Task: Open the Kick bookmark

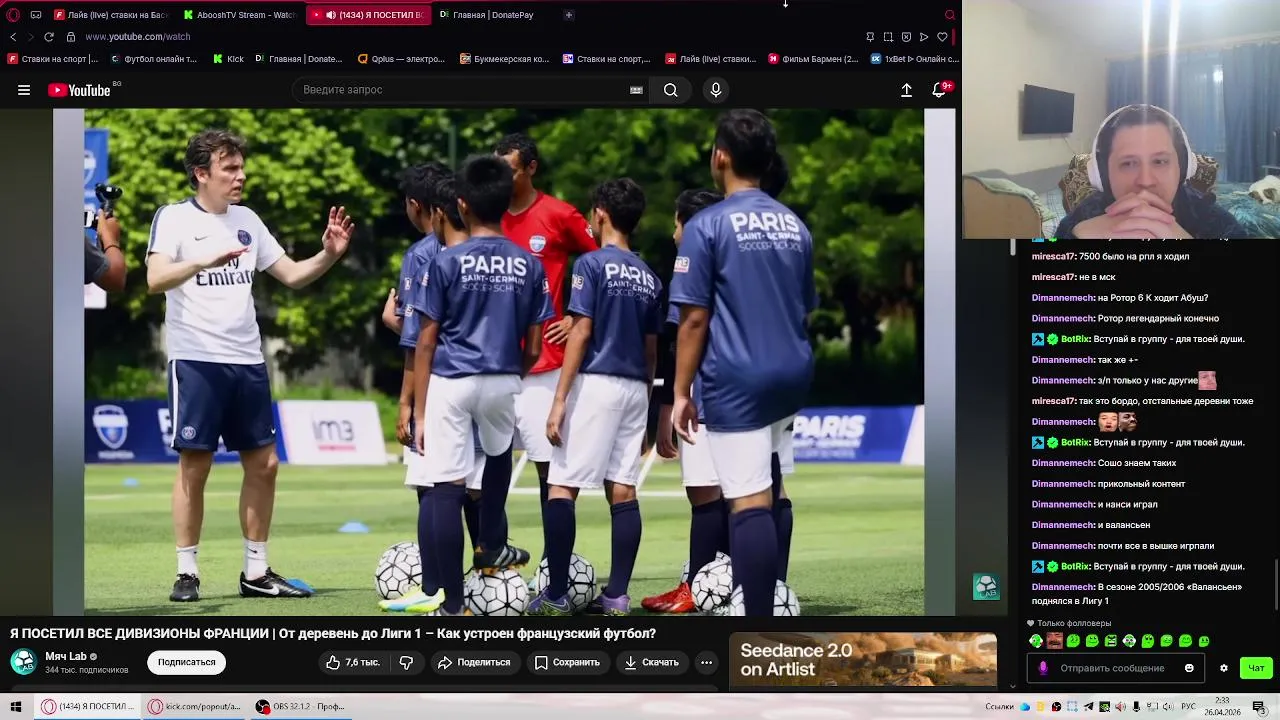Action: (229, 59)
